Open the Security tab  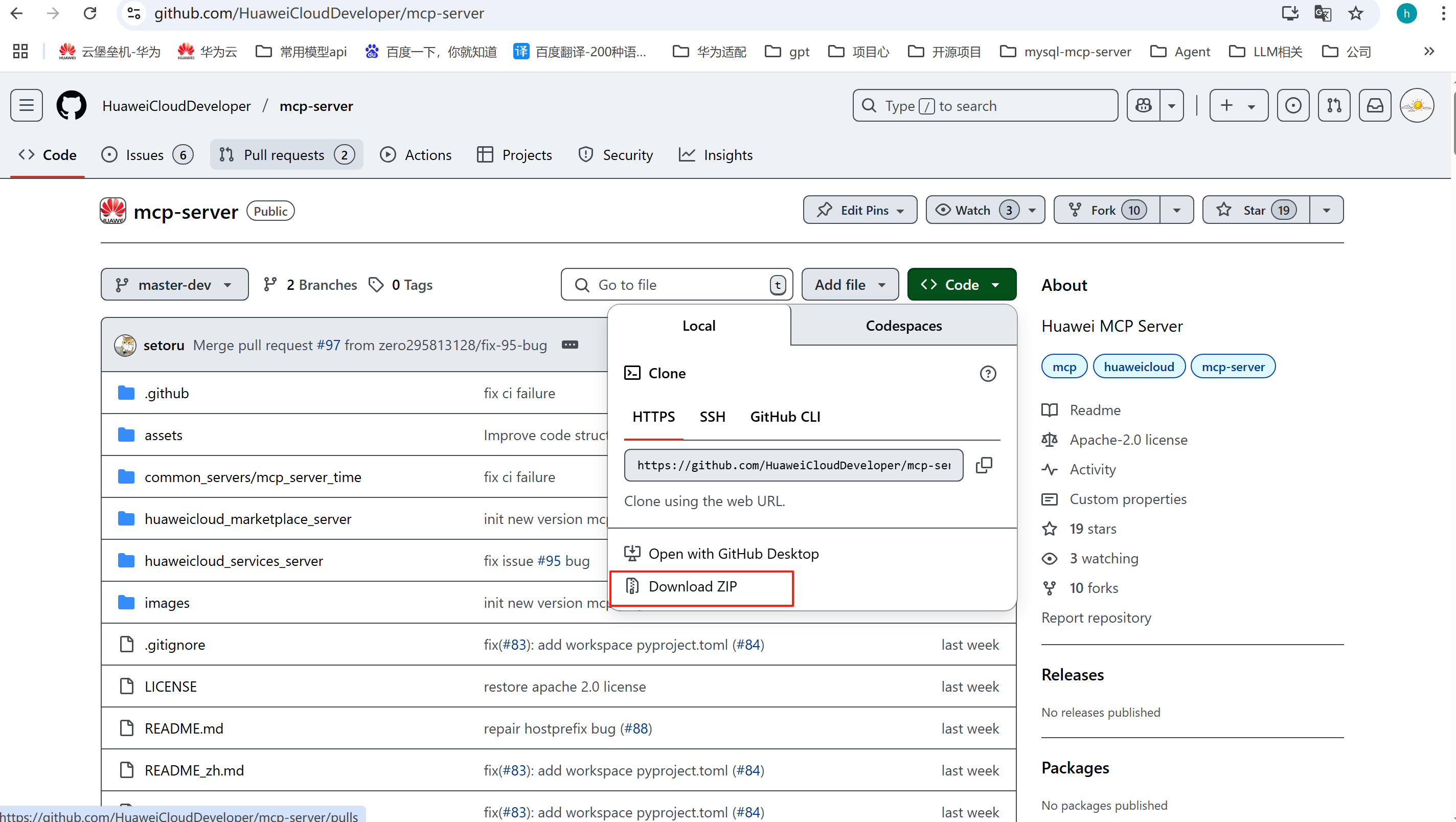[x=616, y=155]
